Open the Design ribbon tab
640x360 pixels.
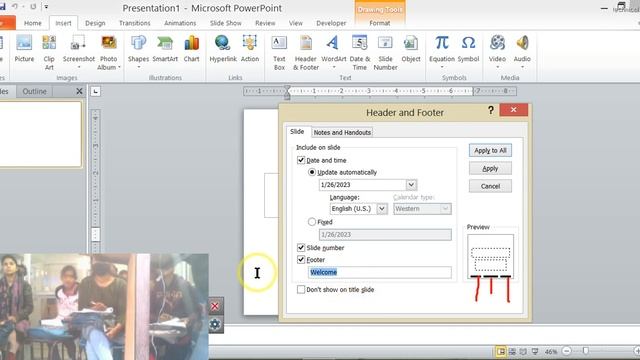point(95,23)
